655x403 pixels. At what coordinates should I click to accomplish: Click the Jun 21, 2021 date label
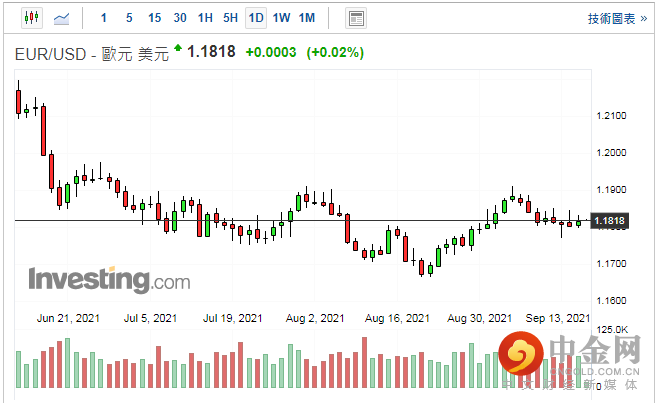68,318
